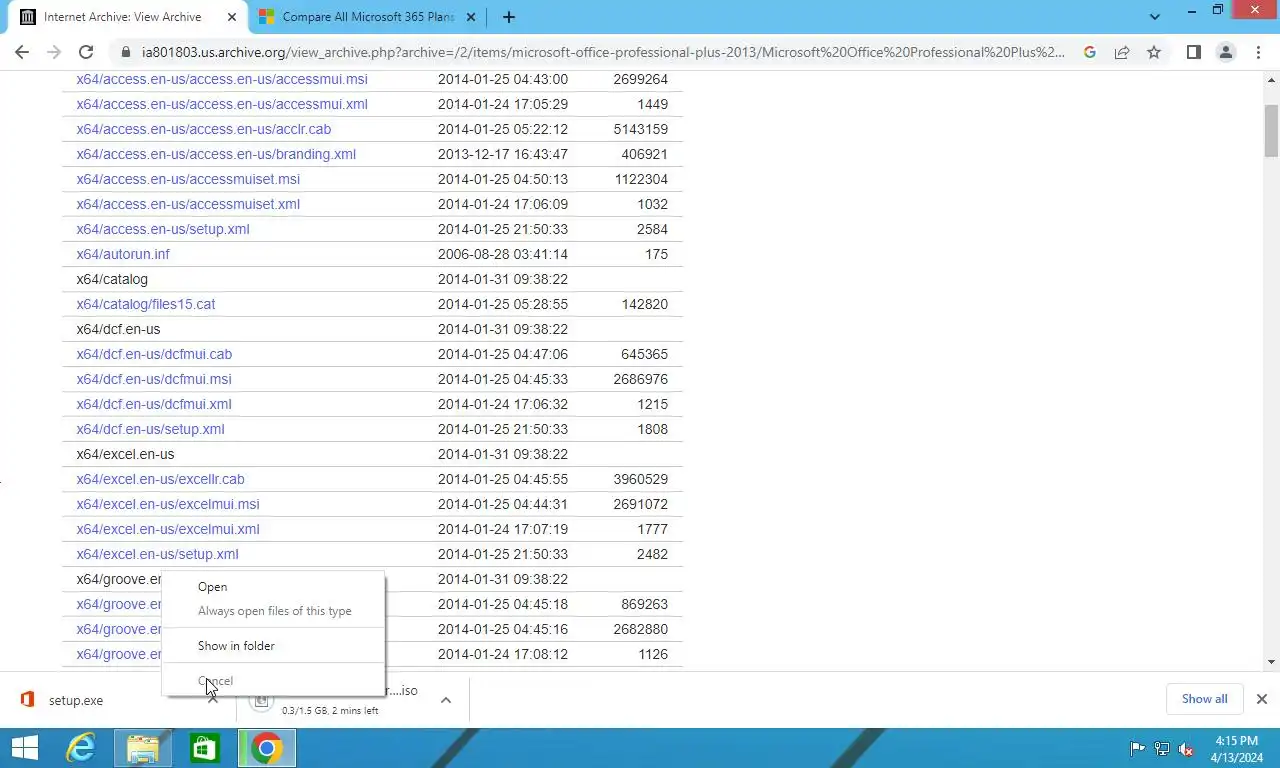Open the Store app in taskbar
This screenshot has width=1280, height=768.
pyautogui.click(x=204, y=748)
